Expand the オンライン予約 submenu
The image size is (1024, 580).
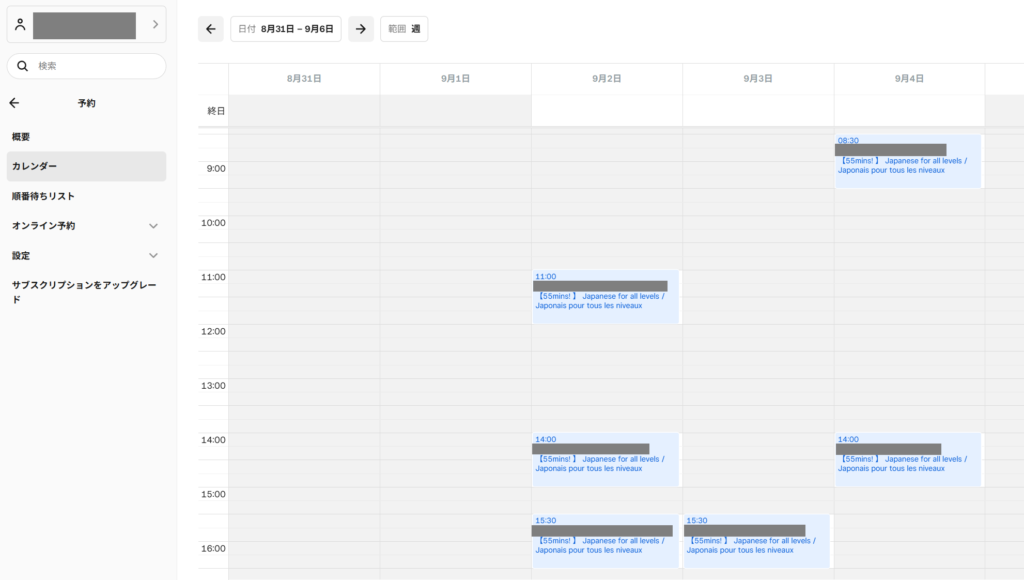(x=153, y=226)
